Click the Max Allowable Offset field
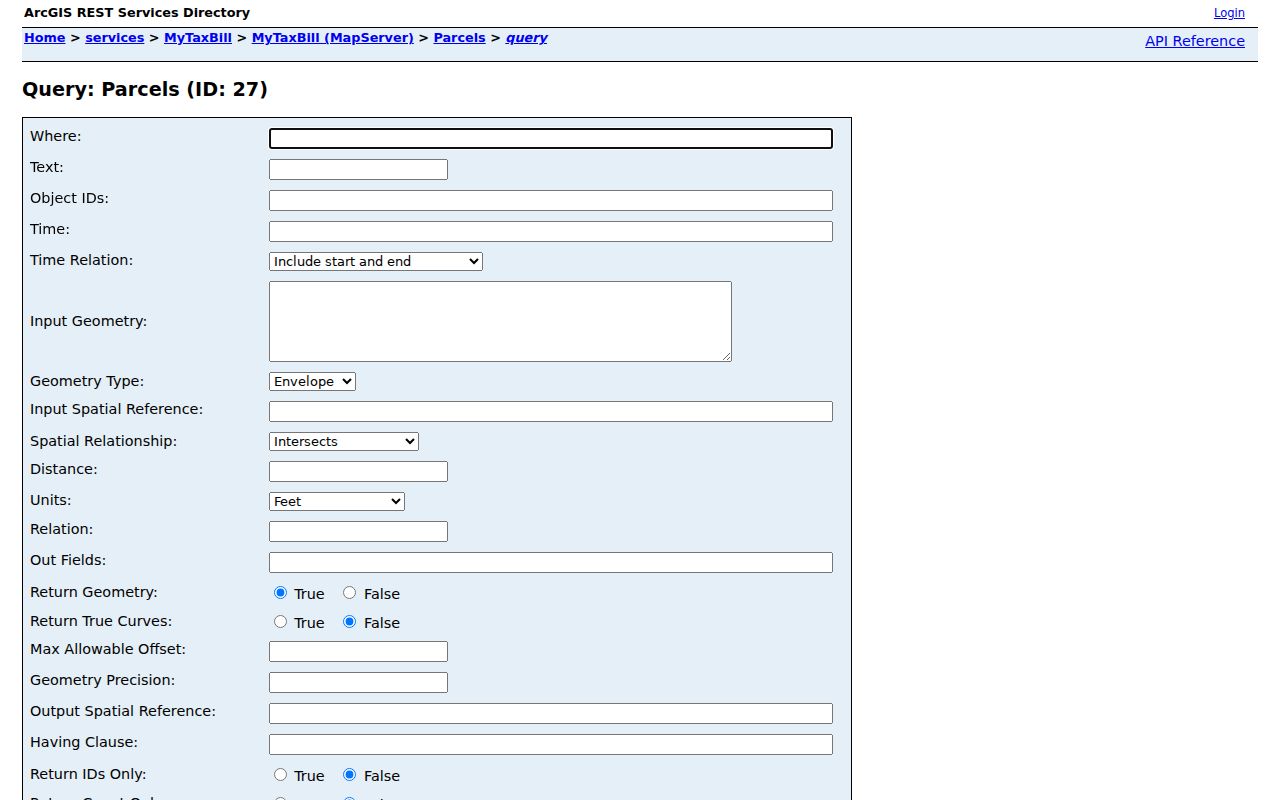Viewport: 1280px width, 800px height. point(358,652)
